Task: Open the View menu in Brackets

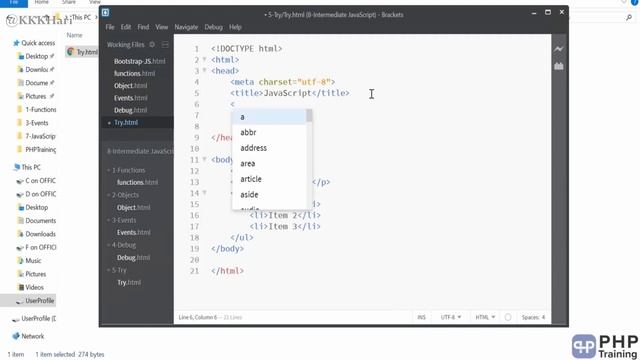Action: (x=161, y=27)
